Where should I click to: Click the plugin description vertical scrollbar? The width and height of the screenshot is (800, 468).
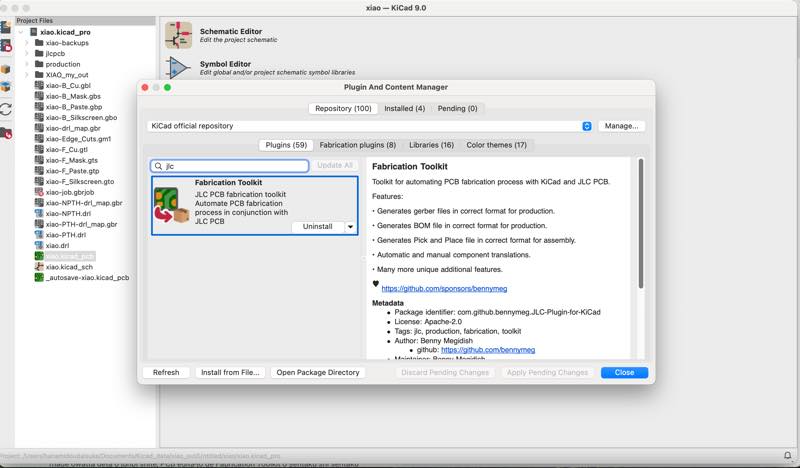pos(641,224)
